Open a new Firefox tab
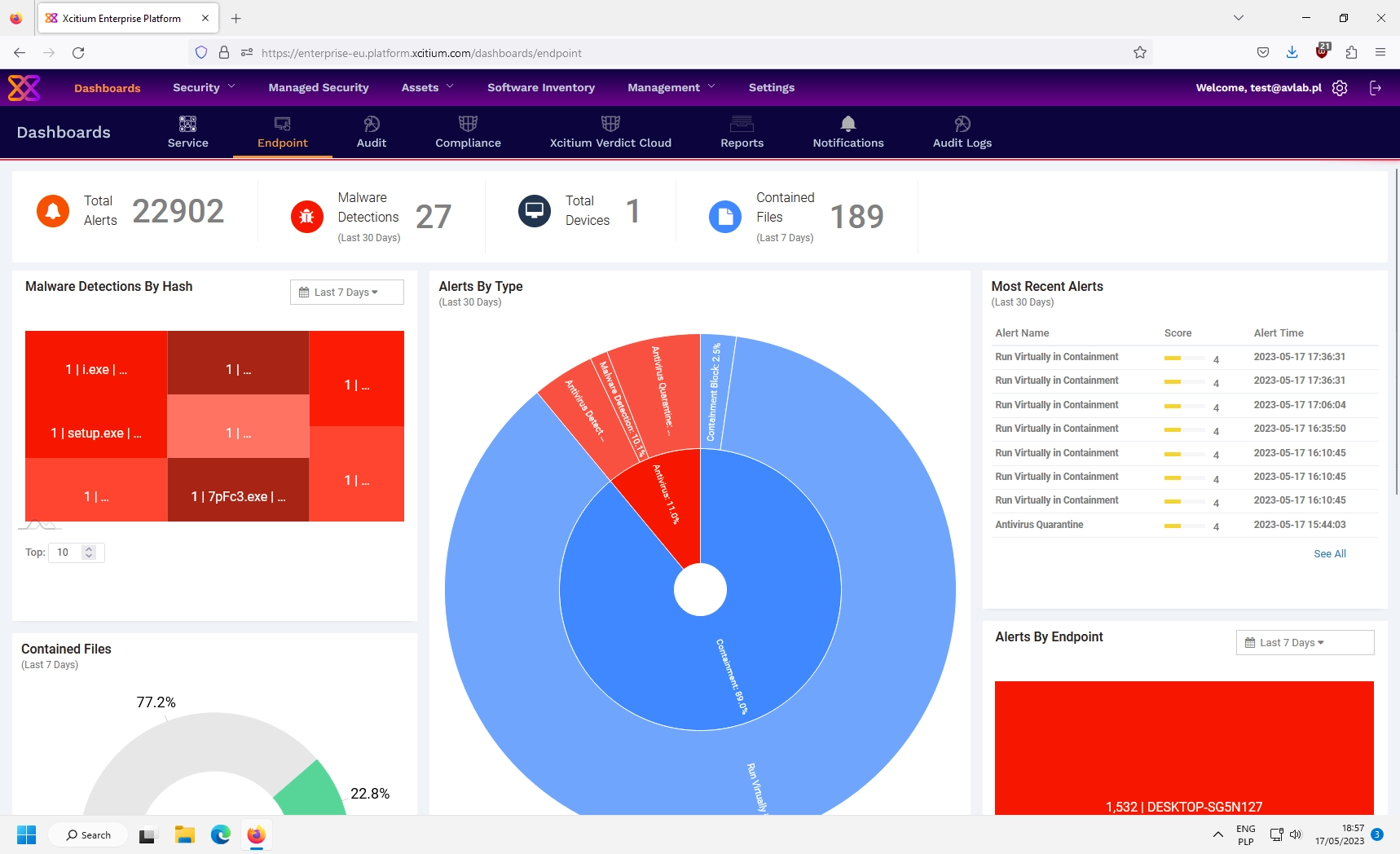This screenshot has height=854, width=1400. (236, 18)
